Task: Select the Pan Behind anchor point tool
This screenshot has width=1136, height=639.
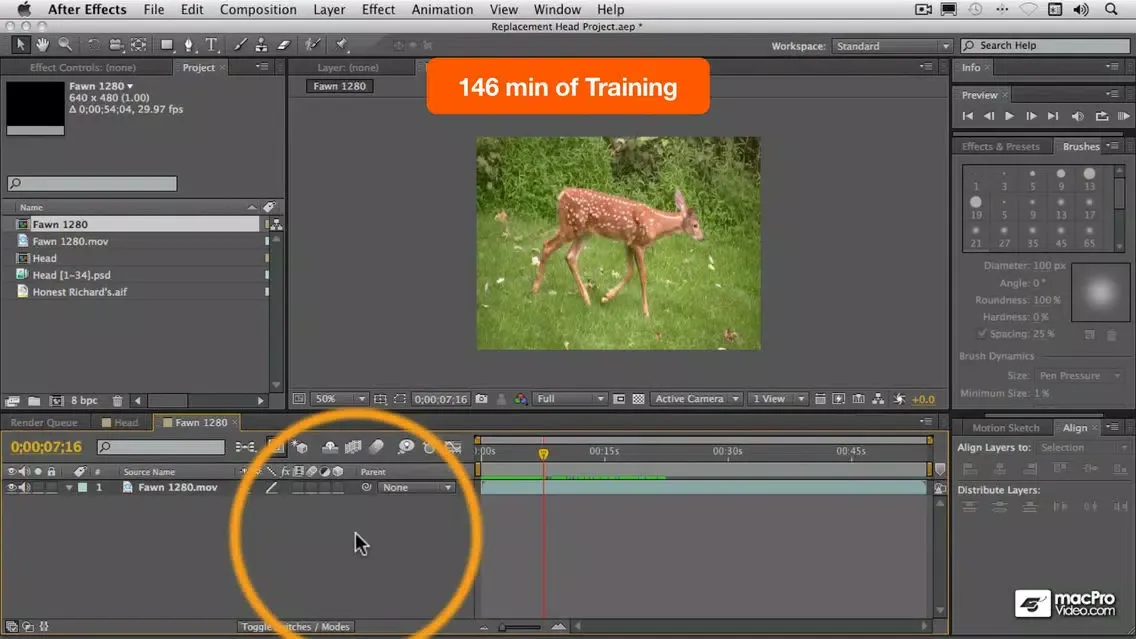Action: tap(138, 45)
